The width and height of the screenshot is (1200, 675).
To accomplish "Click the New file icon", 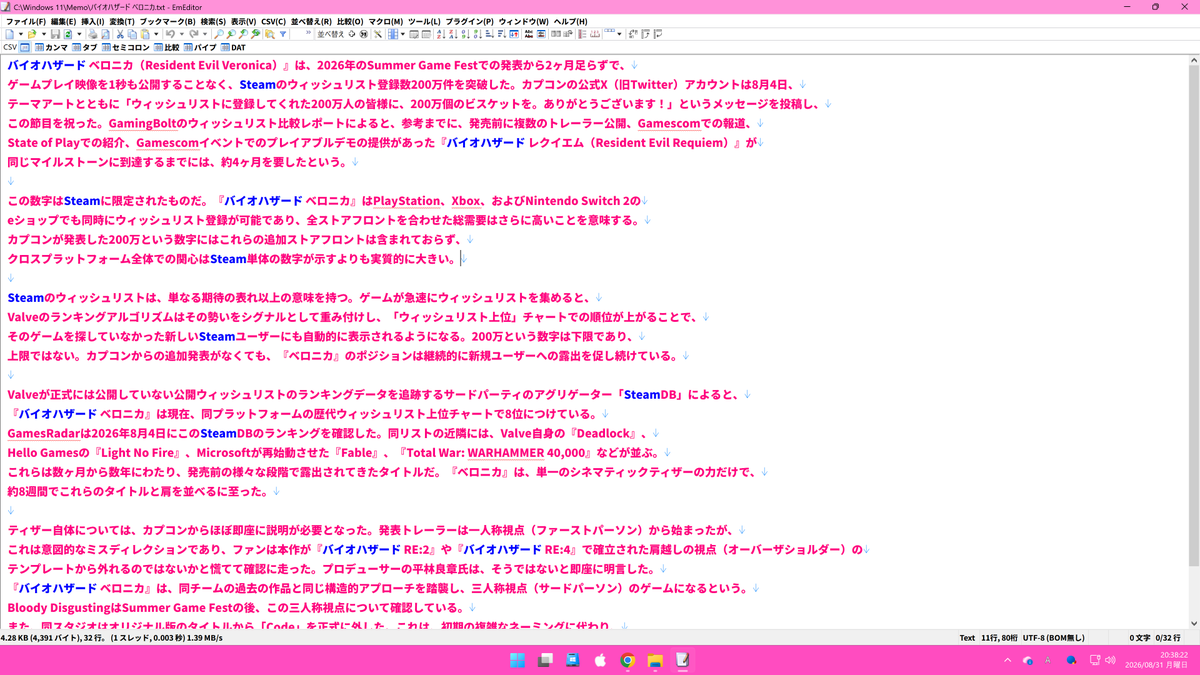I will pyautogui.click(x=11, y=34).
